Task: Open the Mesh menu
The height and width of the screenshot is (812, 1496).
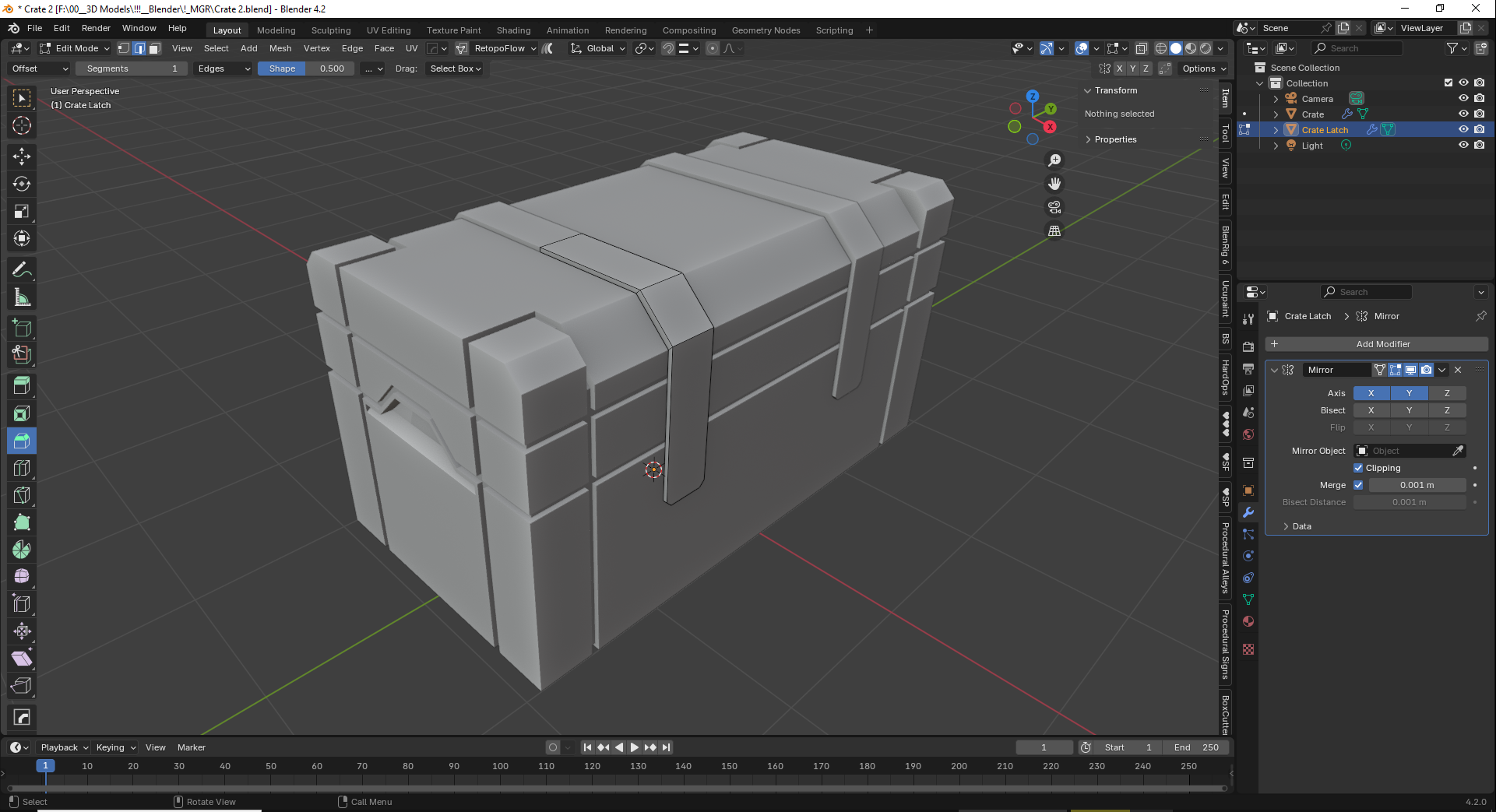Action: point(280,48)
